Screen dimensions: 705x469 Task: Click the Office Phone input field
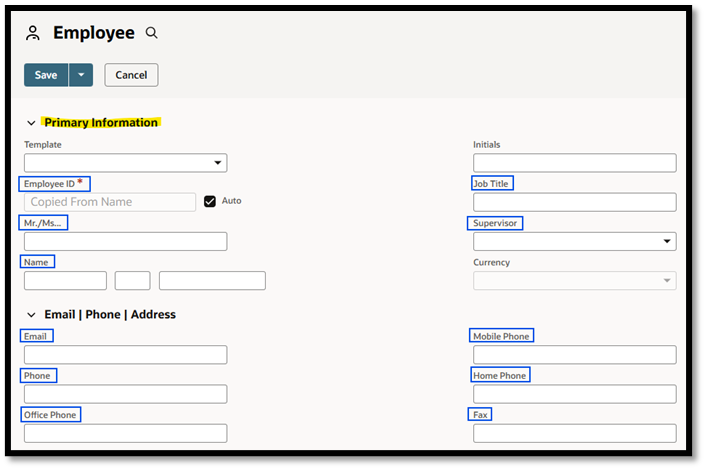pos(125,433)
